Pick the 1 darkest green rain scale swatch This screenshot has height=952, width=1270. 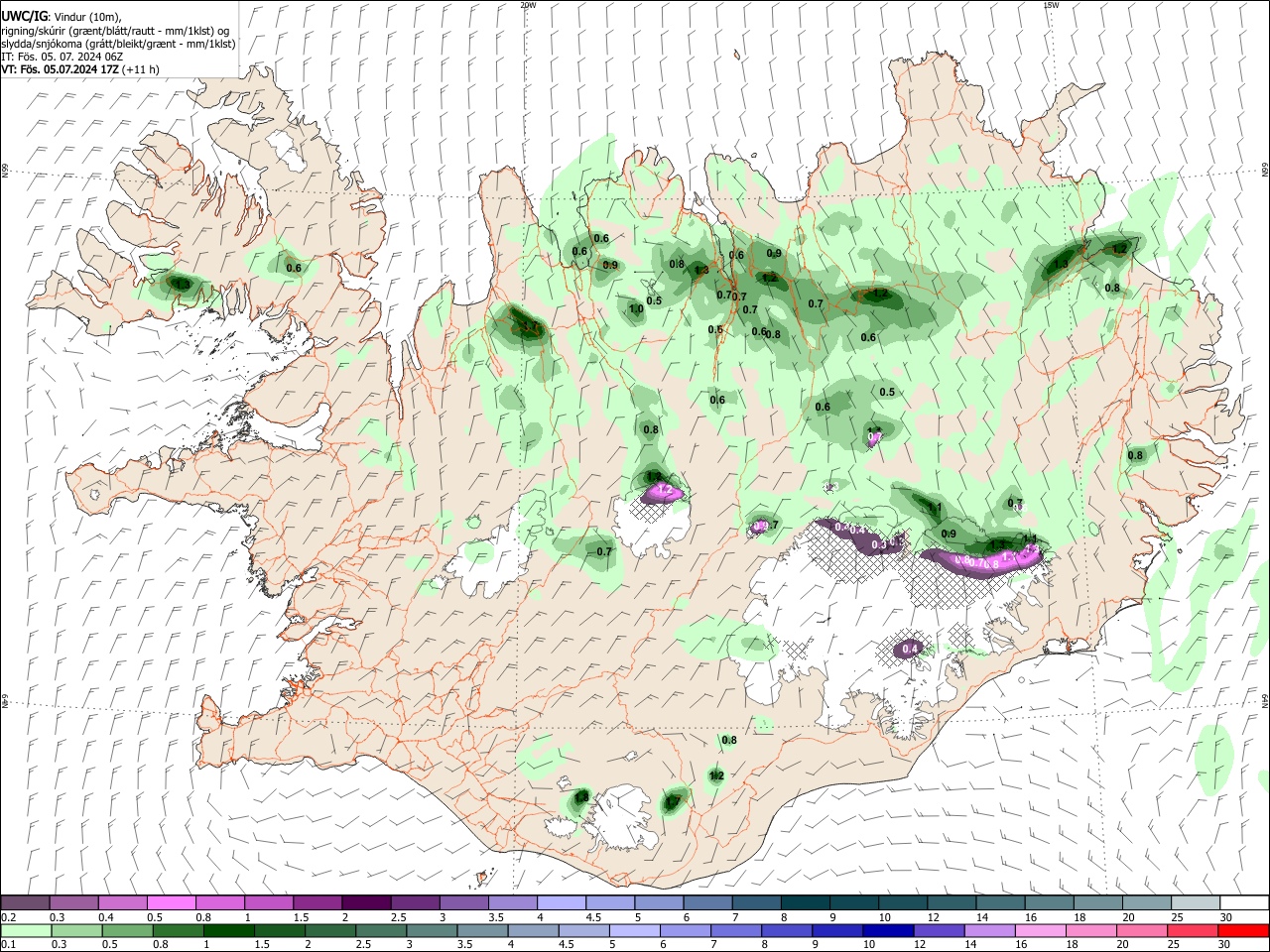[x=228, y=930]
